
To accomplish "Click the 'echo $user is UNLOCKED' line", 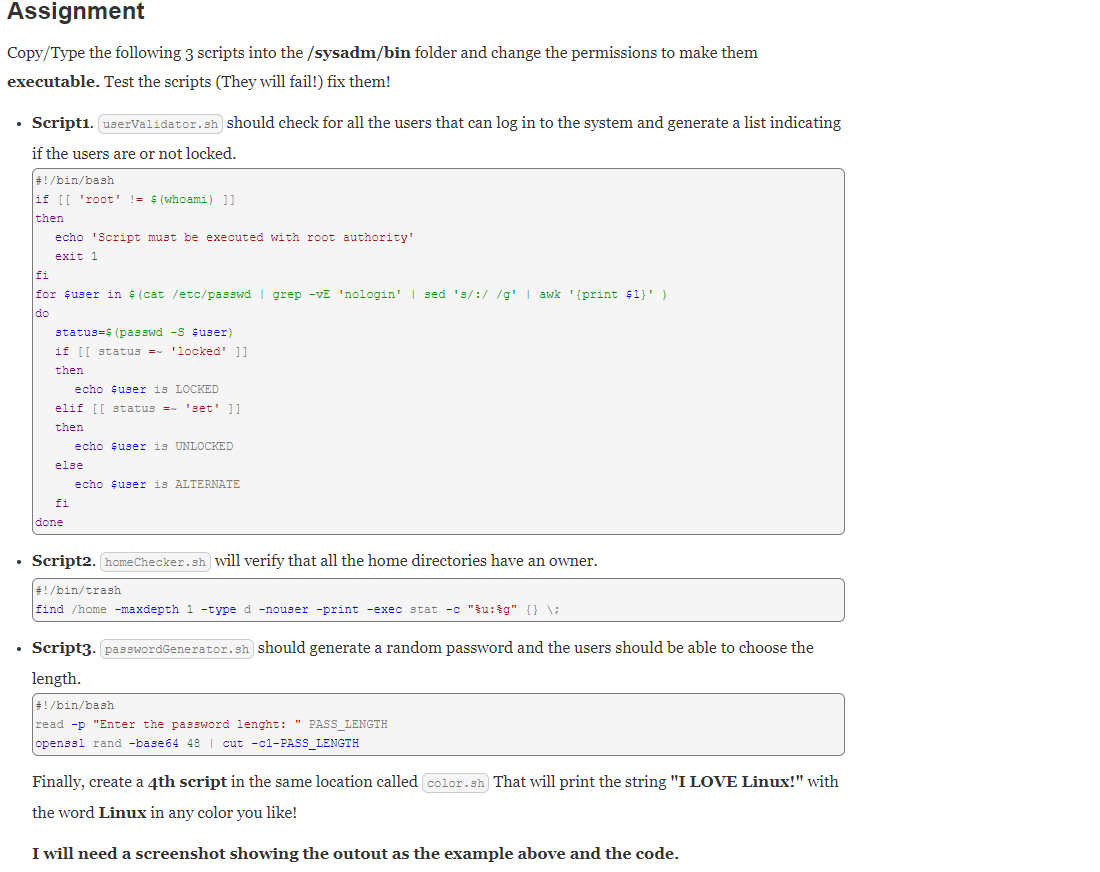I will [154, 446].
